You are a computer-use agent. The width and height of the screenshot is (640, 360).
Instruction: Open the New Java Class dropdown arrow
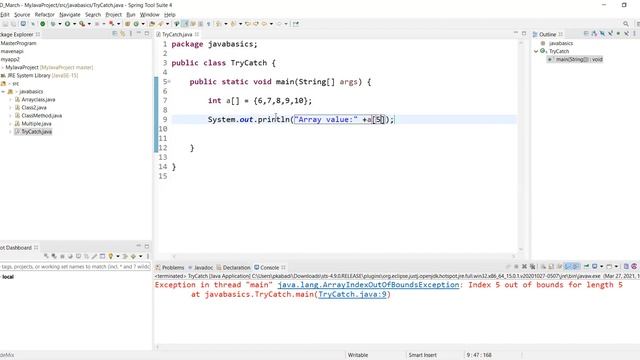pos(143,24)
